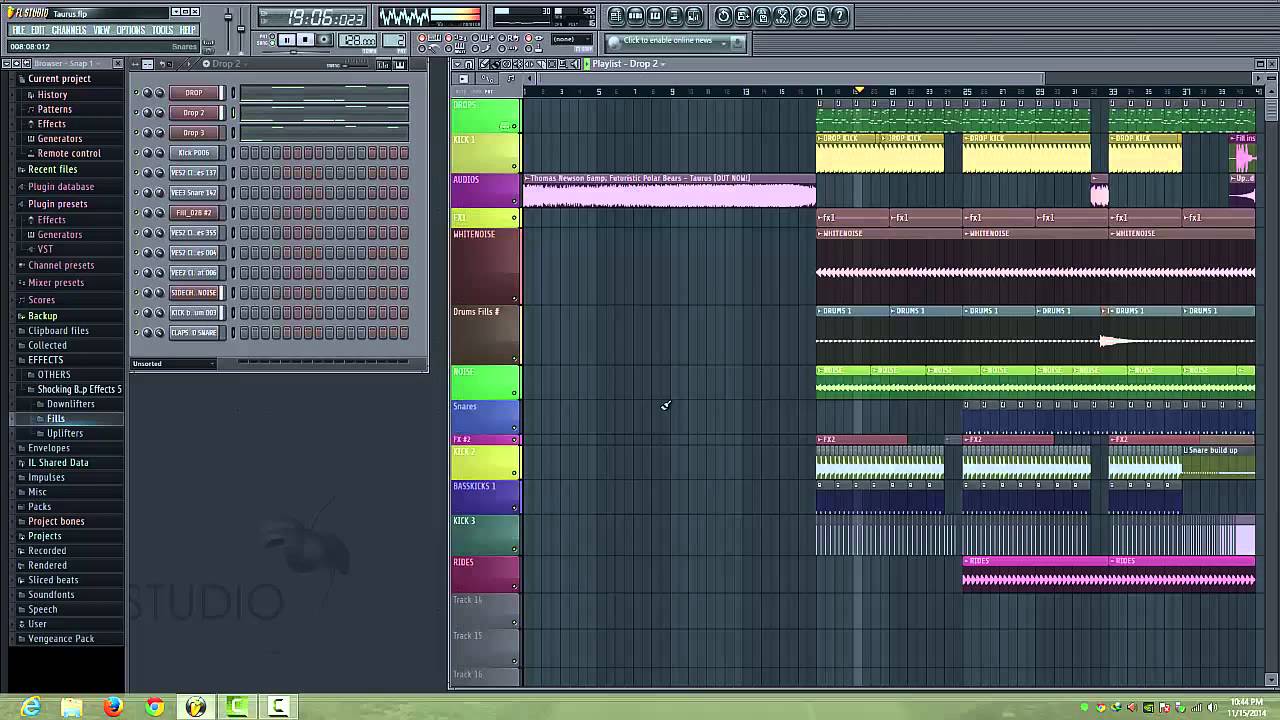This screenshot has height=720, width=1280.
Task: Mute the KICK 1 playlist track
Action: pyautogui.click(x=514, y=166)
